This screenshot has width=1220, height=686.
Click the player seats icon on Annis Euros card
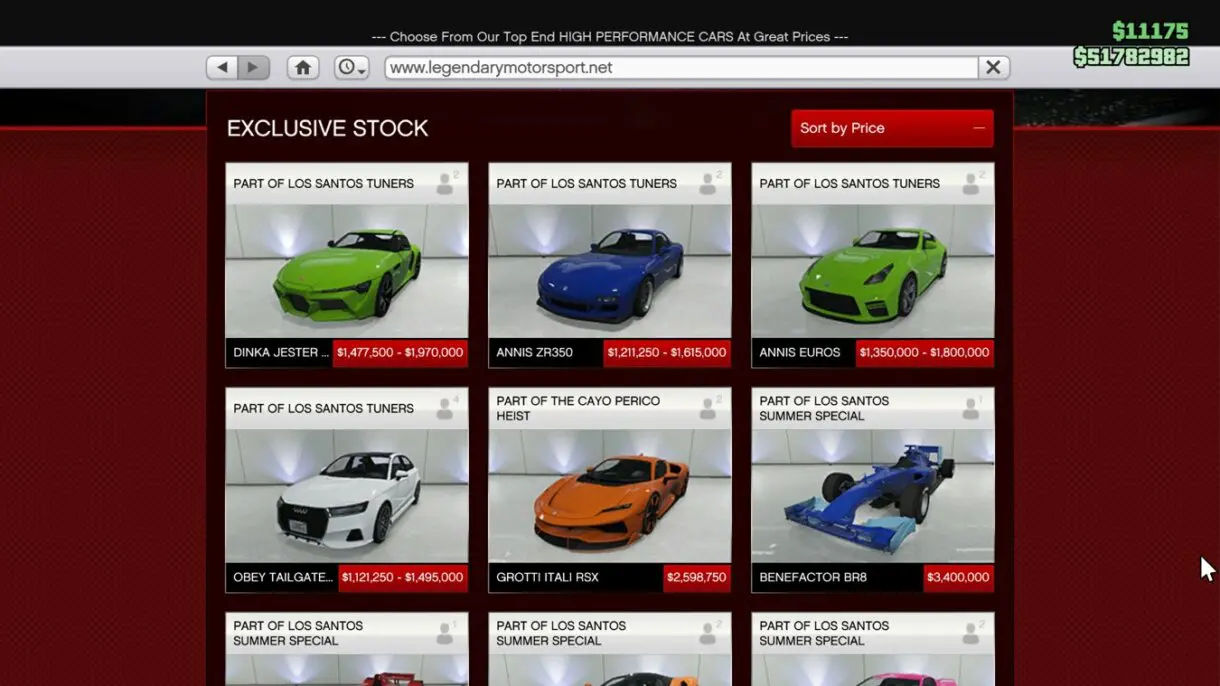973,183
